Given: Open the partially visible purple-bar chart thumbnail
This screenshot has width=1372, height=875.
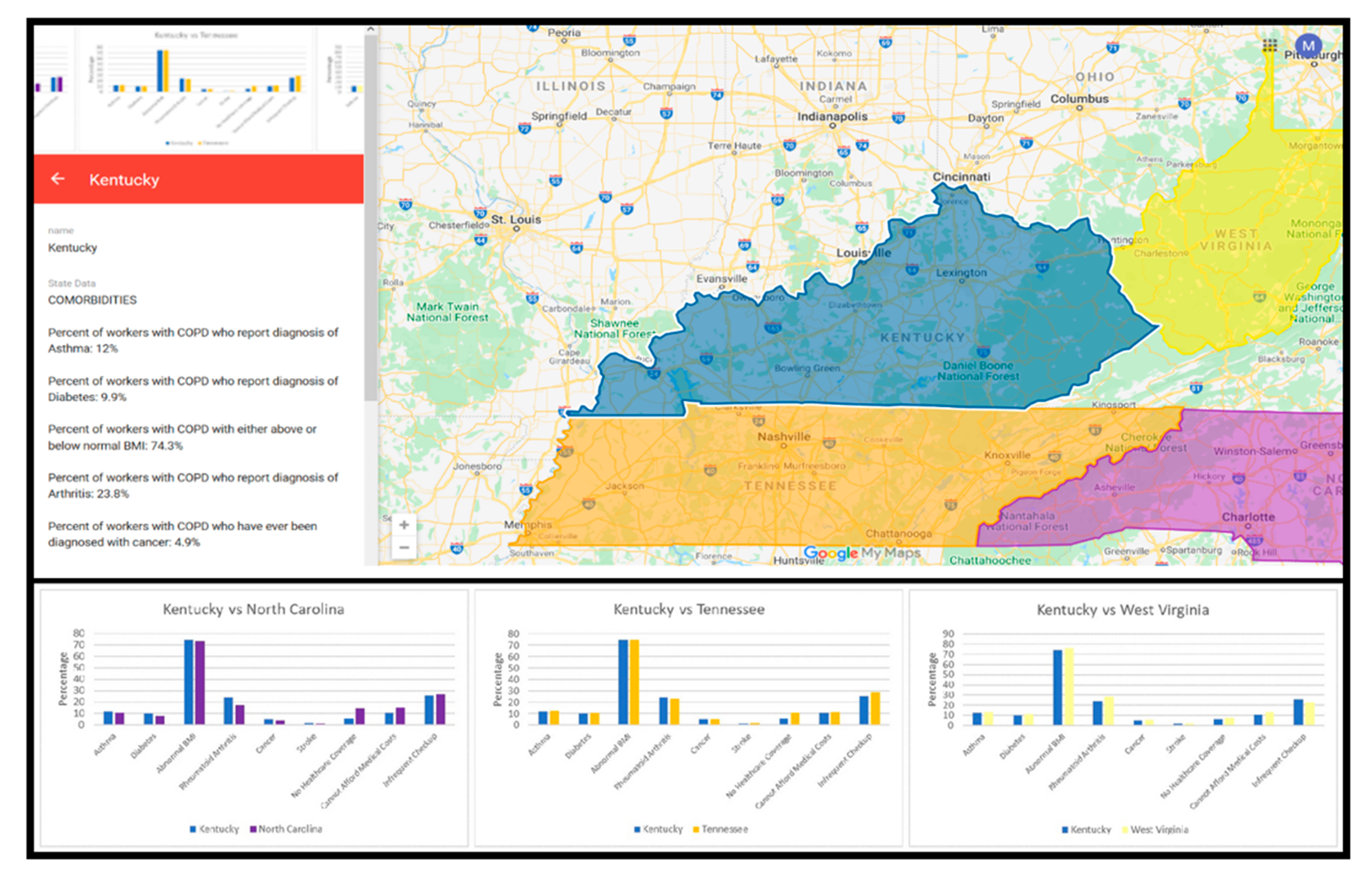Looking at the screenshot, I should 54,88.
